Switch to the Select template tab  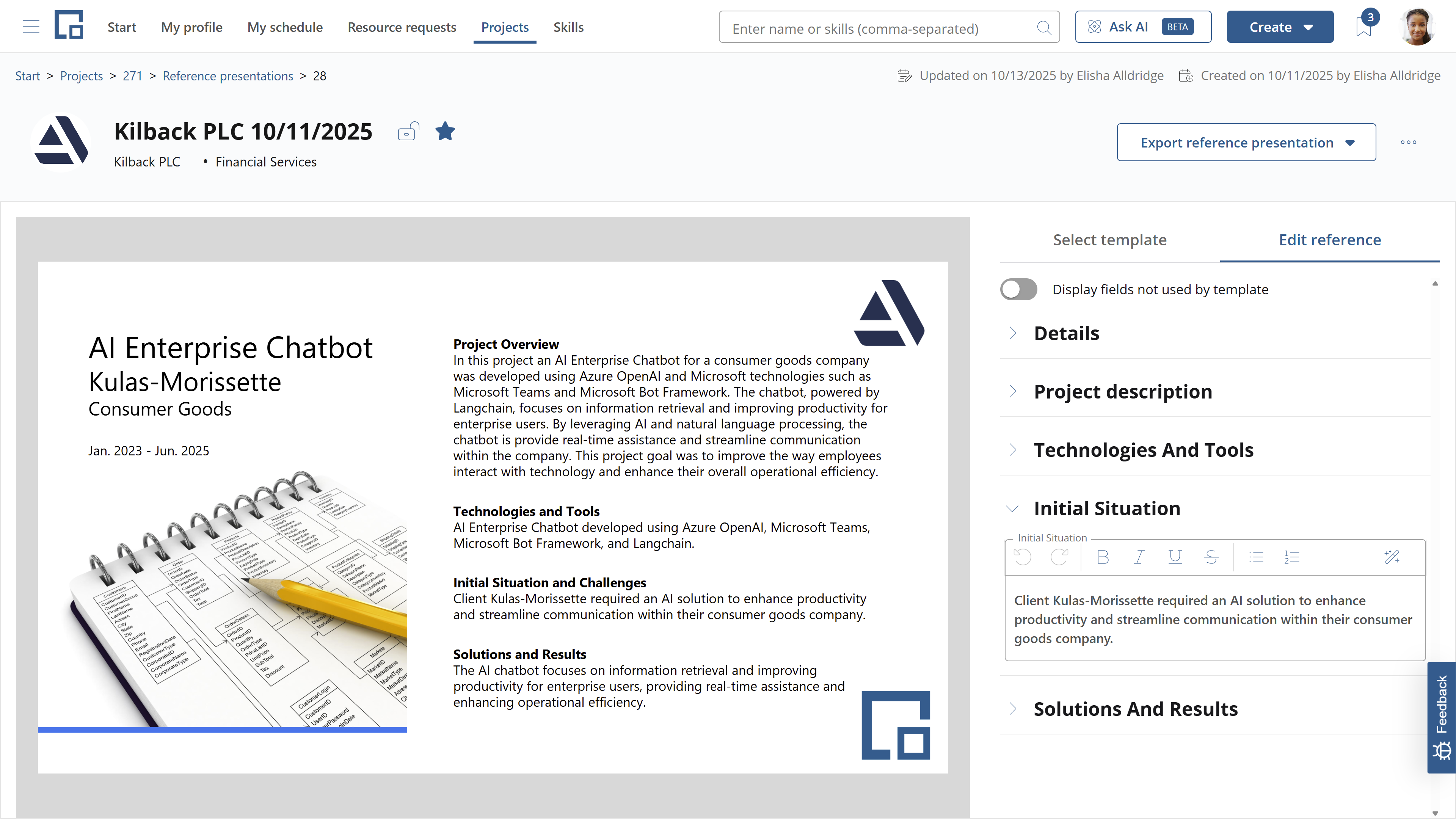(x=1109, y=240)
